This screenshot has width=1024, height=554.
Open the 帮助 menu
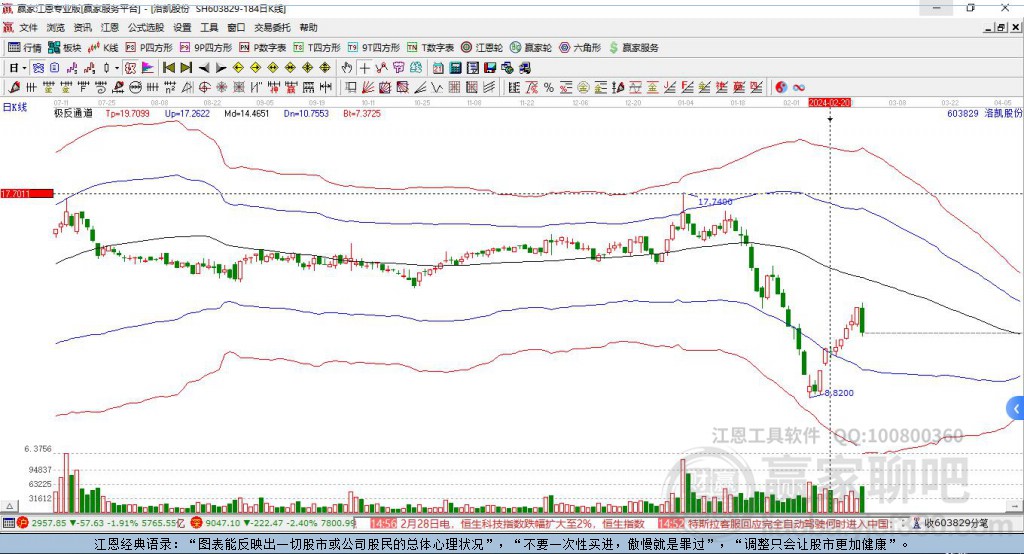click(x=308, y=27)
